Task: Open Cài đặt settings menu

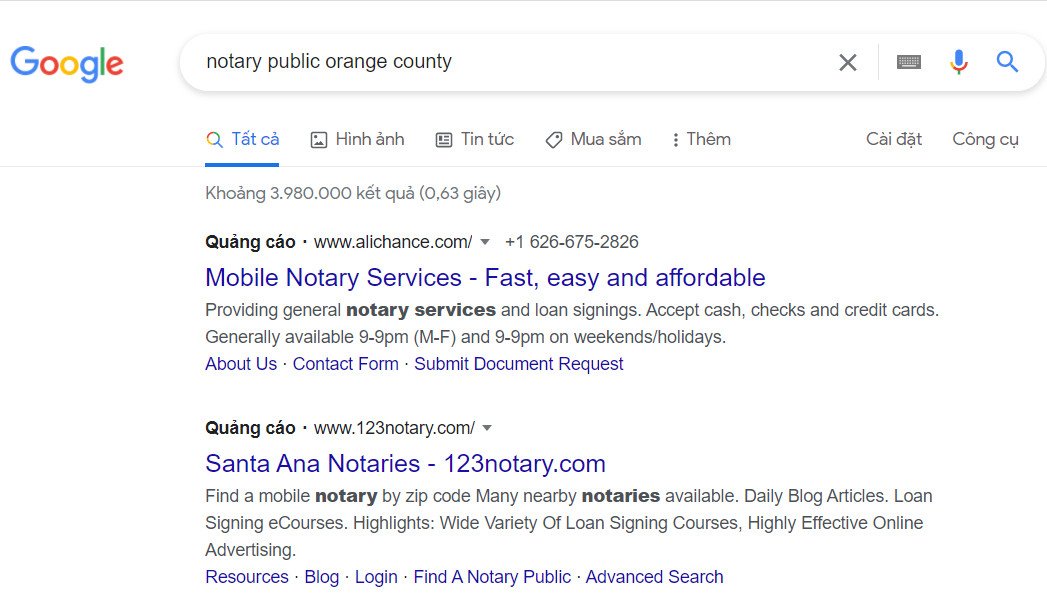Action: pyautogui.click(x=893, y=140)
